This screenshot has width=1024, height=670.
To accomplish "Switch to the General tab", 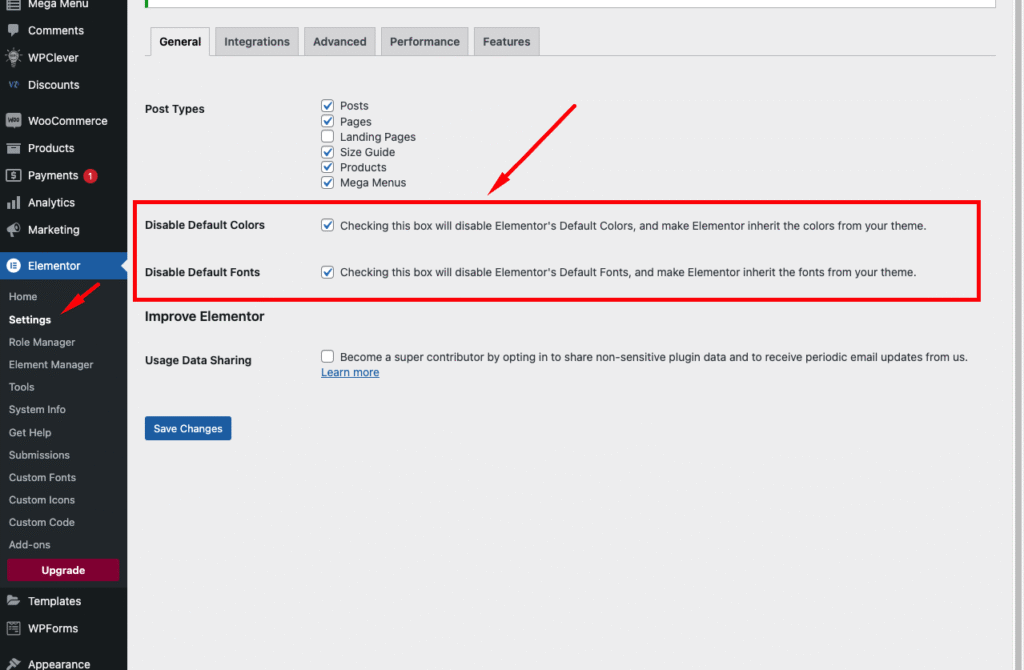I will pos(180,41).
